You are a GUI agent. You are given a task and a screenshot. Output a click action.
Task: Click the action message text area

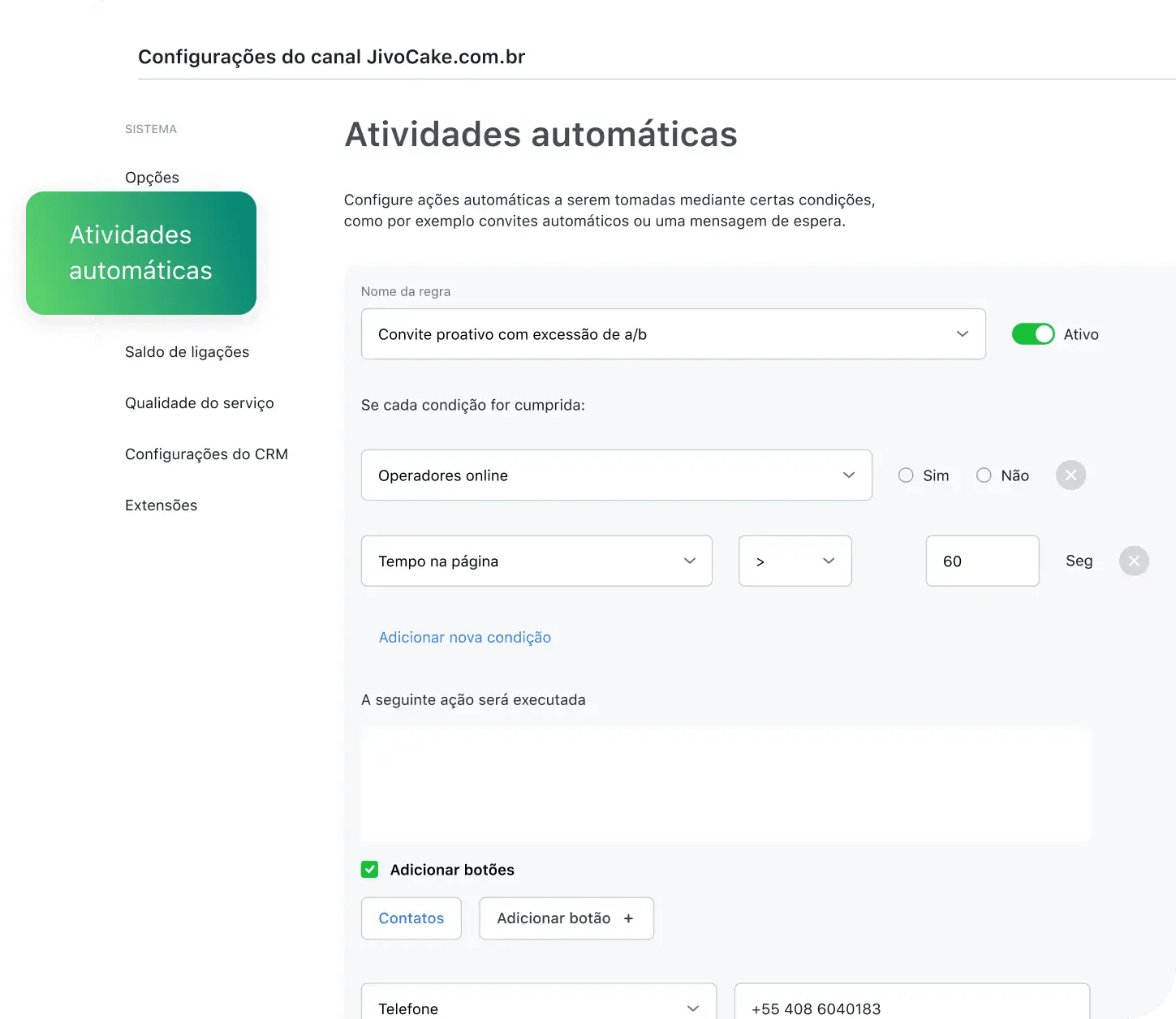(x=726, y=785)
